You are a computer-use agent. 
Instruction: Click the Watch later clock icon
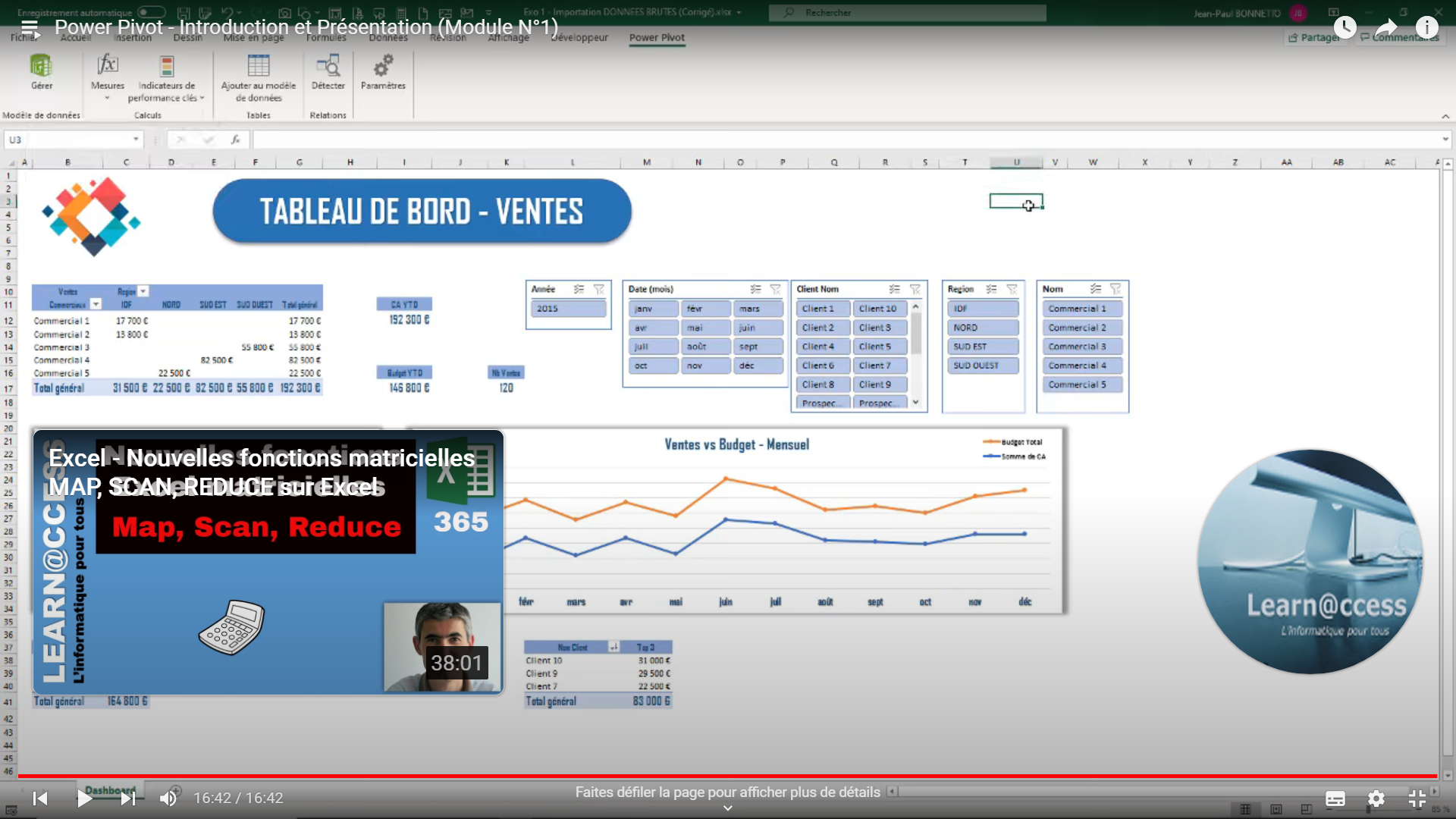click(x=1344, y=28)
